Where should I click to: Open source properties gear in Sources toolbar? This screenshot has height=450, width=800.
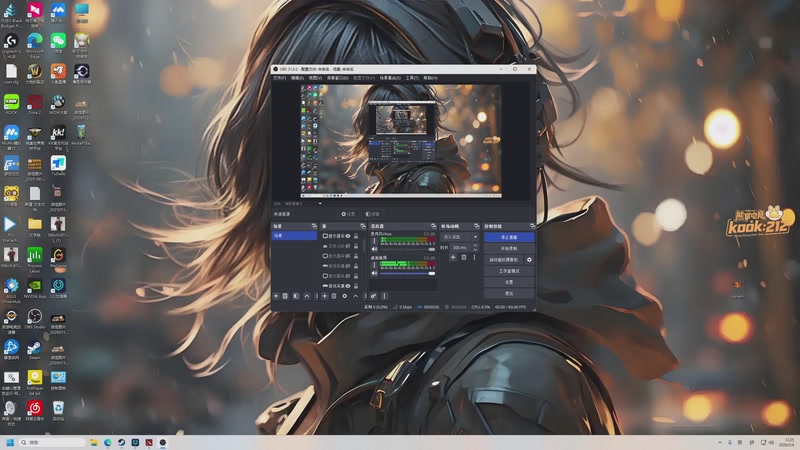[x=344, y=296]
